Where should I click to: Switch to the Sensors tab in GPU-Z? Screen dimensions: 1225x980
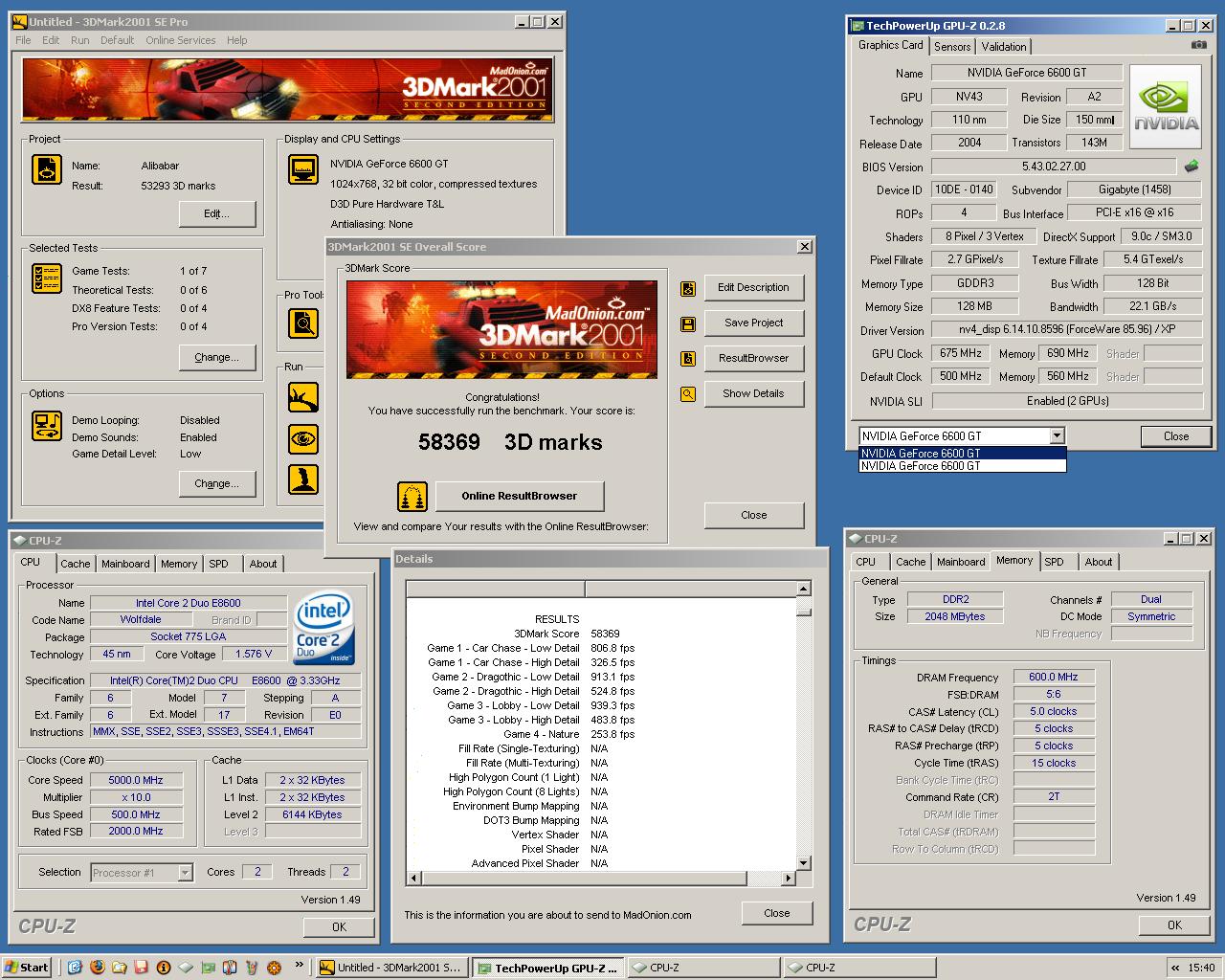(x=952, y=47)
